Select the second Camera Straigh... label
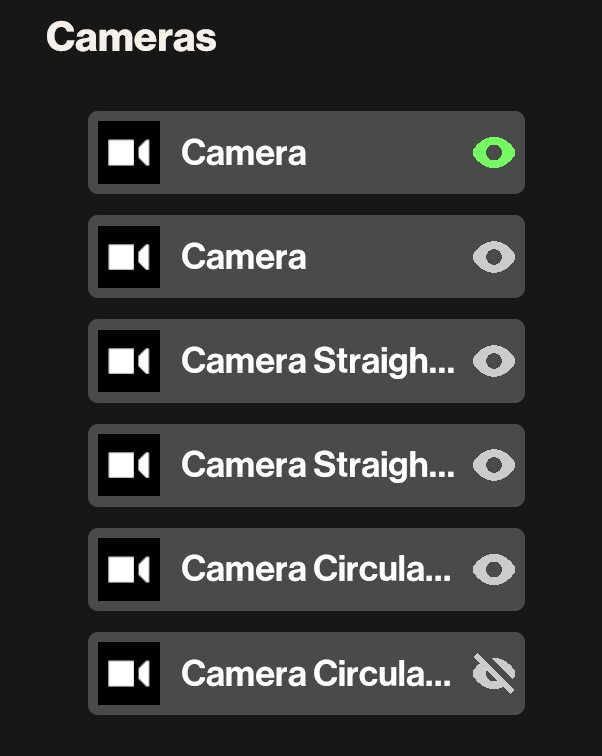The height and width of the screenshot is (756, 602). tap(317, 465)
